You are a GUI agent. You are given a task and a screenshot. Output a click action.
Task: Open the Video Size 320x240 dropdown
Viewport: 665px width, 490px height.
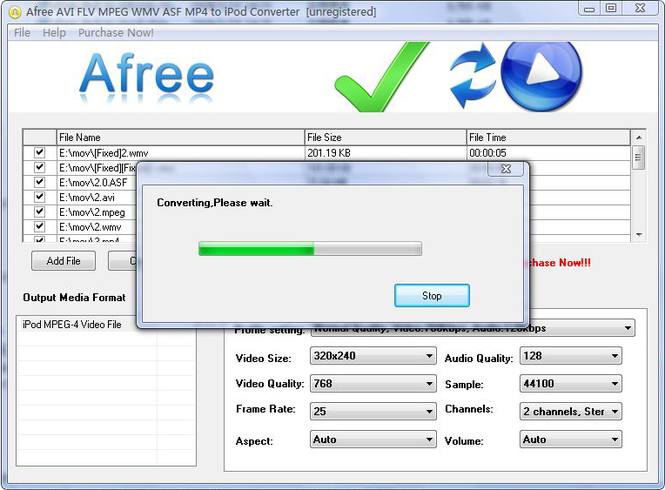373,356
